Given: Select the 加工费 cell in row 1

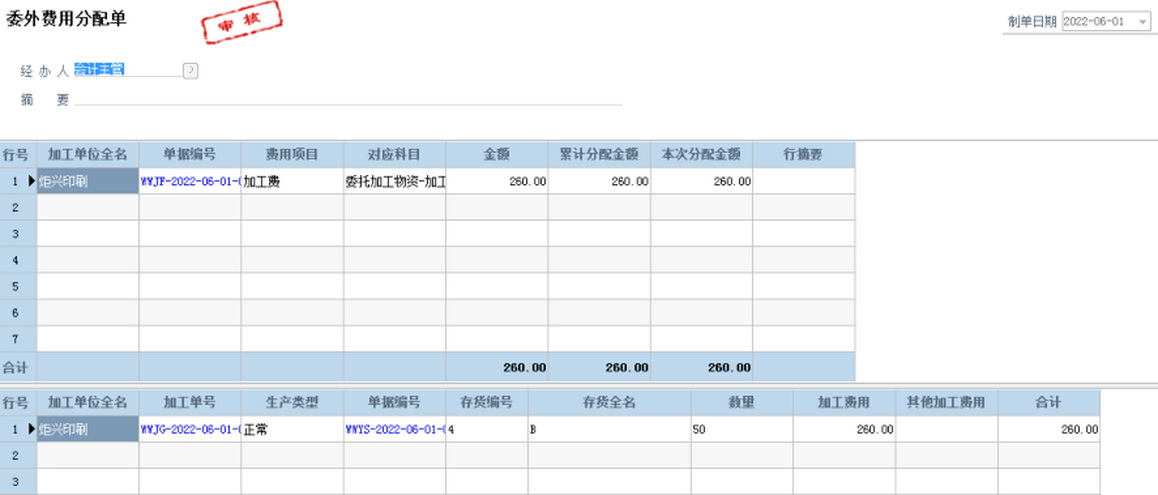Looking at the screenshot, I should click(292, 182).
